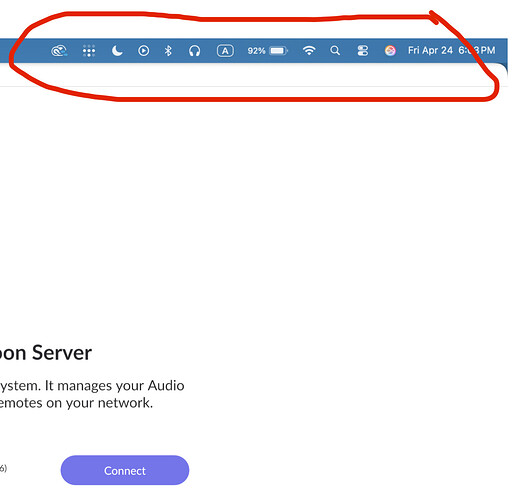
Task: Click the 92% battery percentage text
Action: [256, 51]
